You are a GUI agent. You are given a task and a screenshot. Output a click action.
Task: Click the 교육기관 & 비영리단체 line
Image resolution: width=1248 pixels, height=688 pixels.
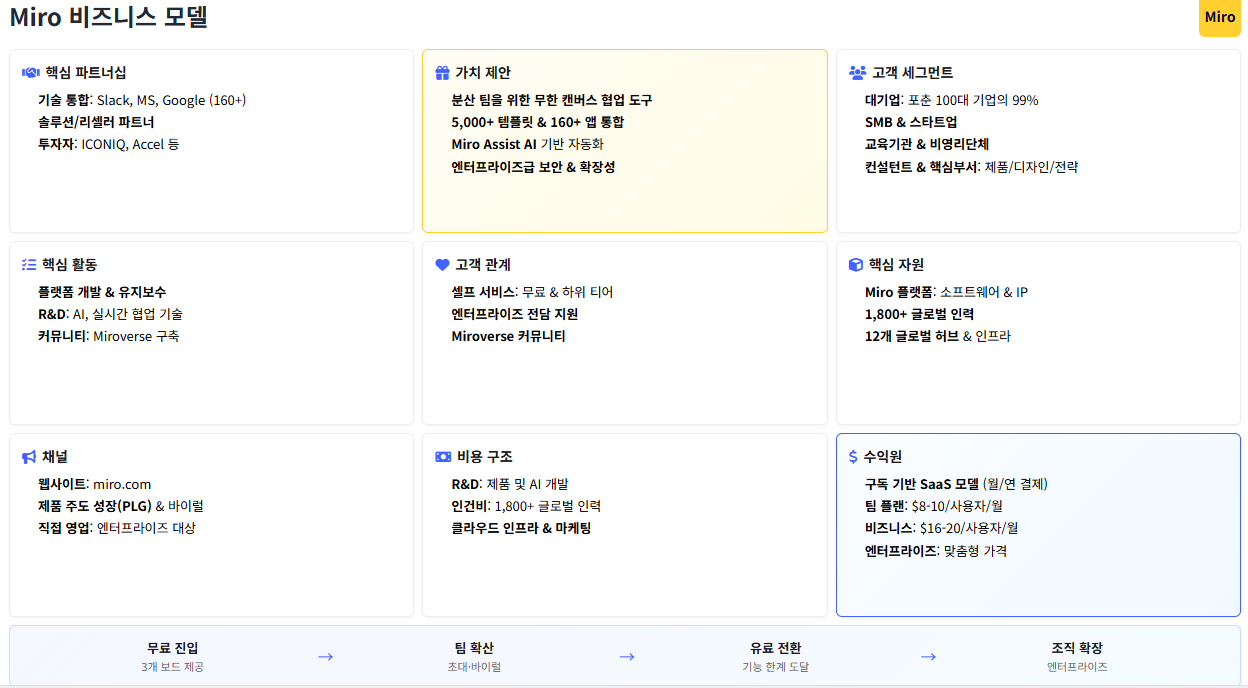click(x=927, y=144)
